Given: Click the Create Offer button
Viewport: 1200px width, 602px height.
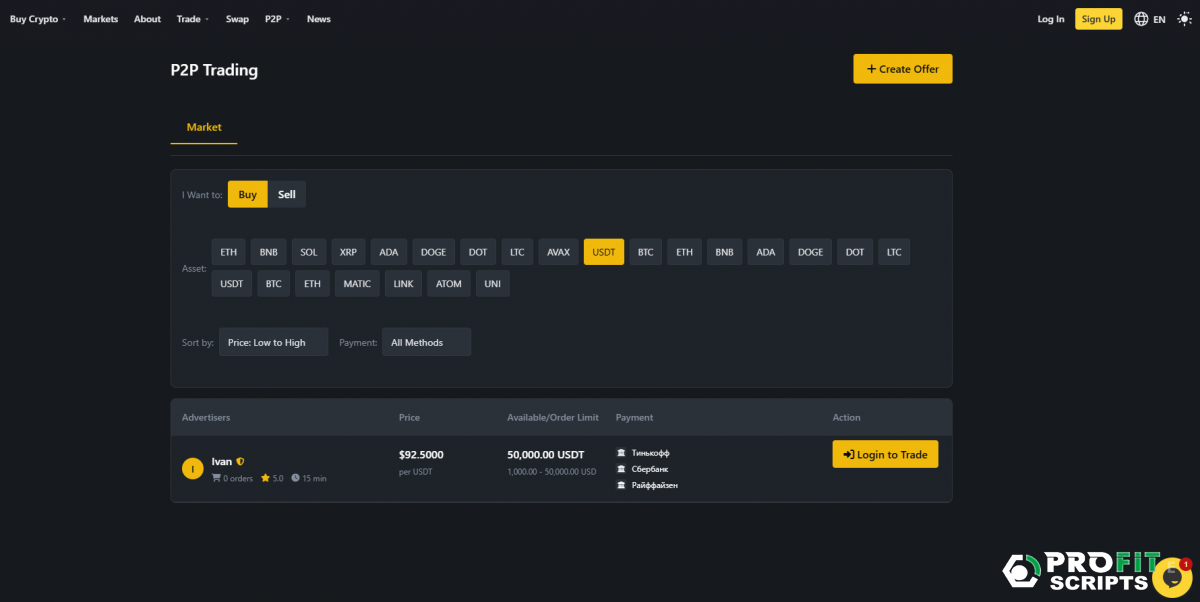Looking at the screenshot, I should click(902, 69).
